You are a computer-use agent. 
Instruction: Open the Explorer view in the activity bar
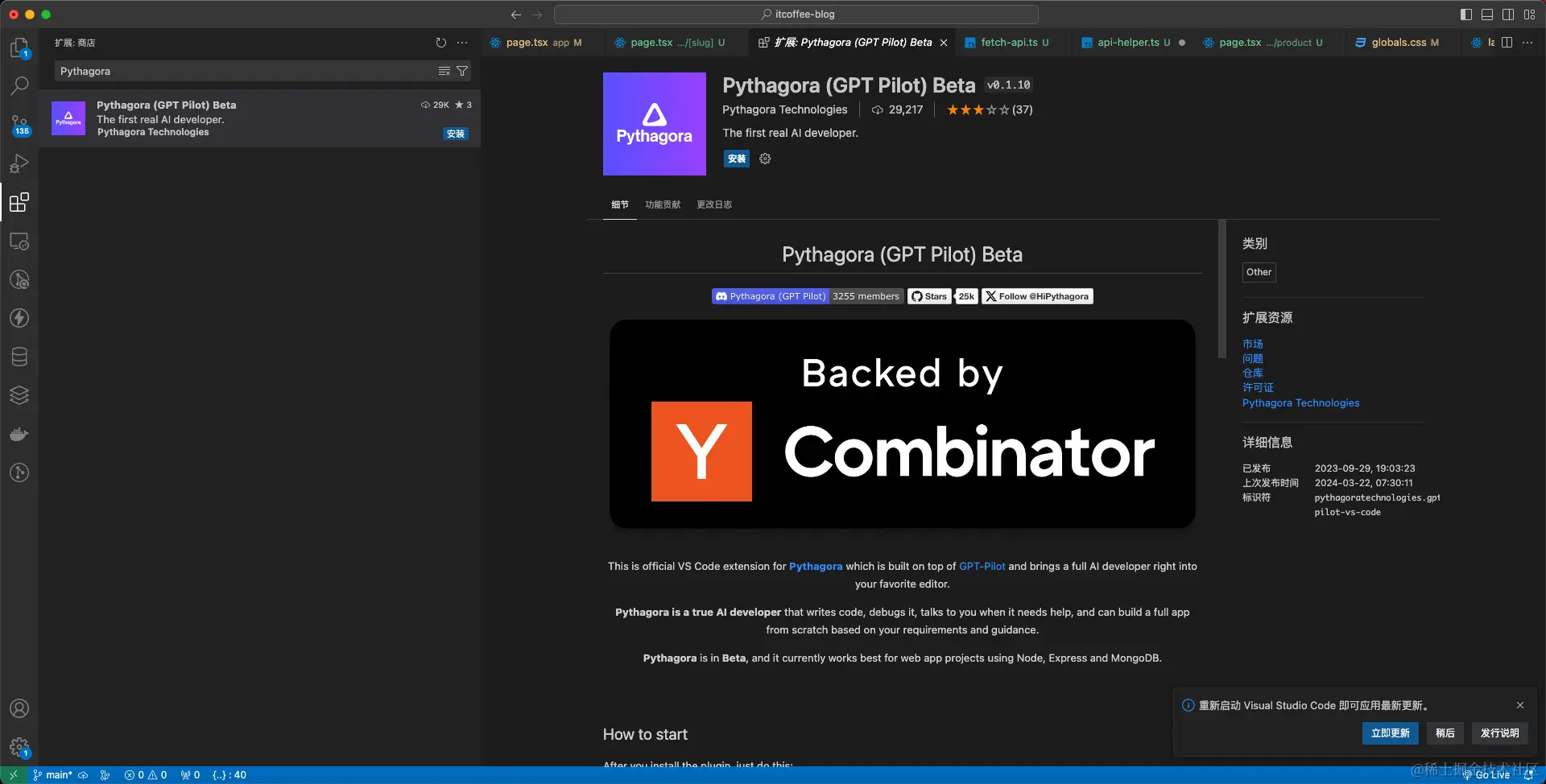point(19,47)
